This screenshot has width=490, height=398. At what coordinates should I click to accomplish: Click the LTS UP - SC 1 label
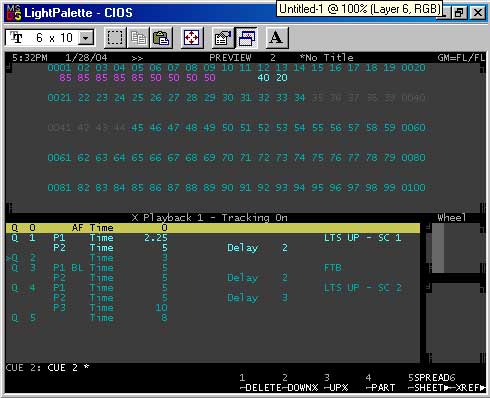point(363,238)
